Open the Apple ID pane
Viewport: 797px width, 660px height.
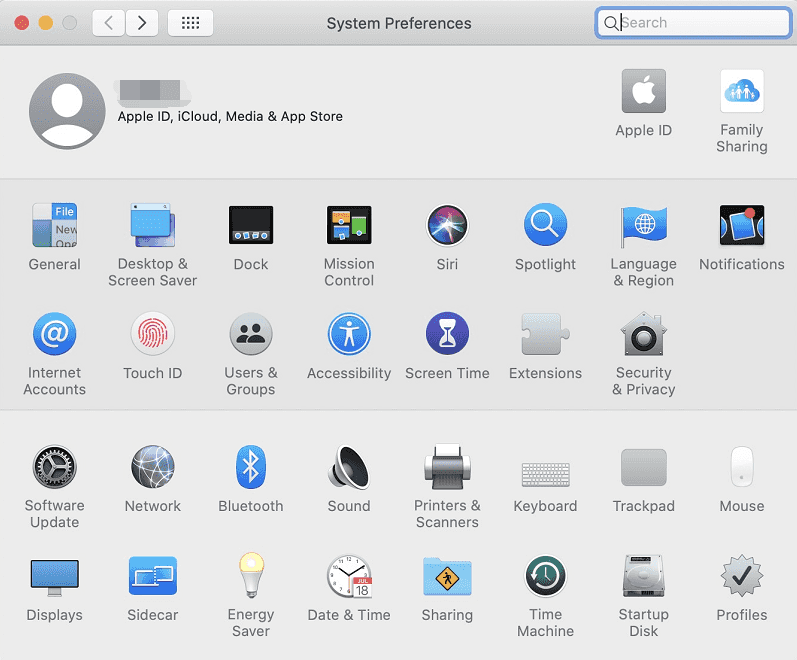coord(643,93)
